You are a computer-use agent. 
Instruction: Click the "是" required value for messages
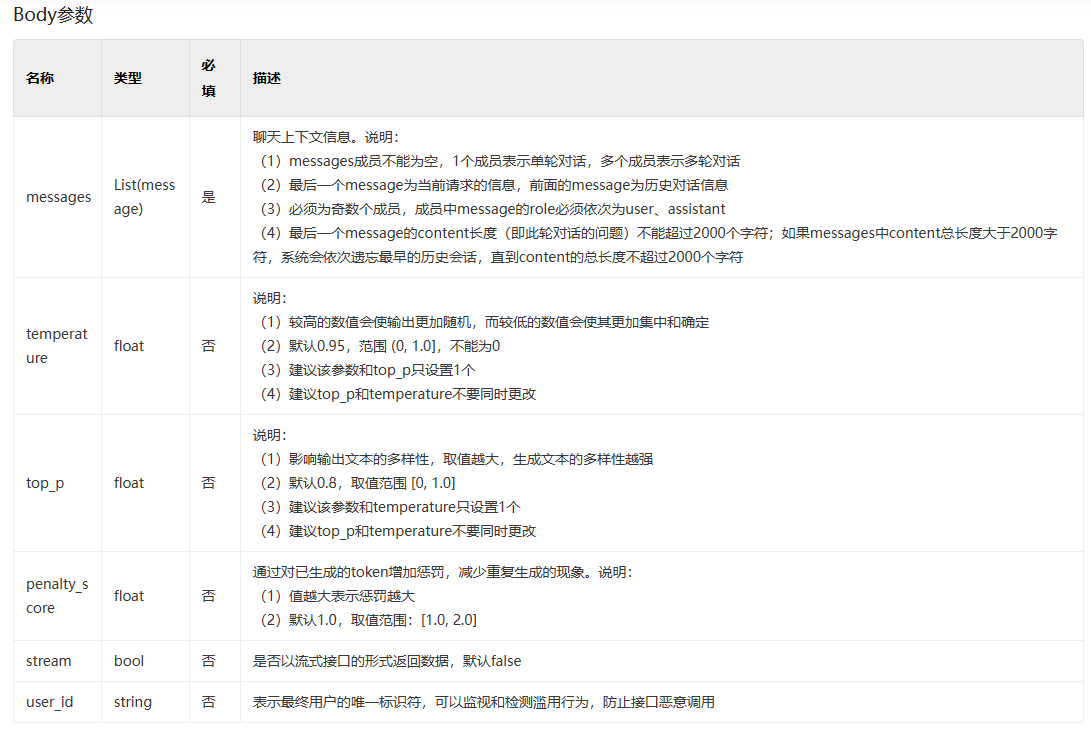point(208,197)
